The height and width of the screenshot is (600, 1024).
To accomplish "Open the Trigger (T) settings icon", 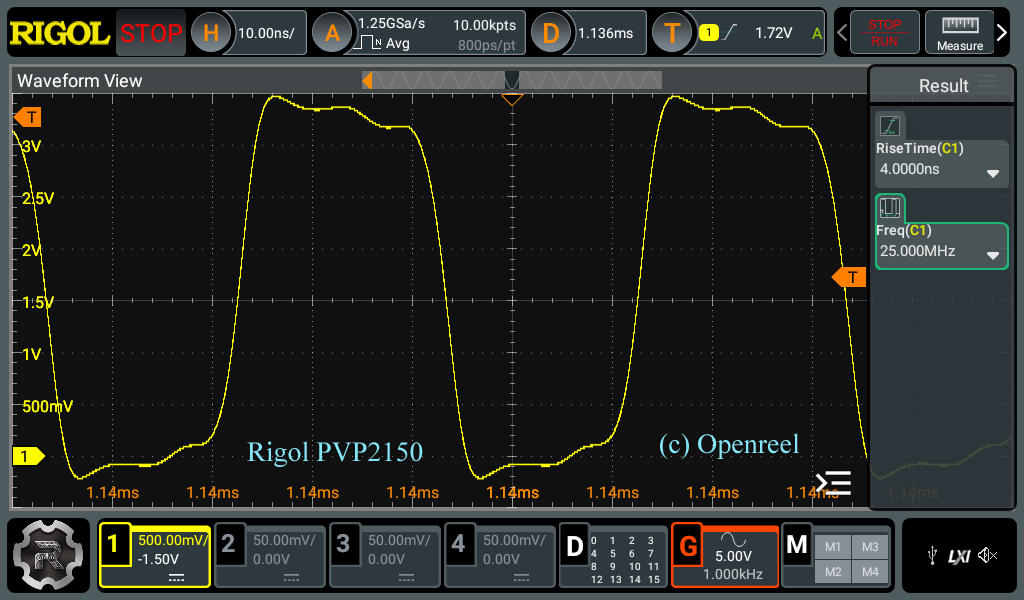I will coord(671,33).
